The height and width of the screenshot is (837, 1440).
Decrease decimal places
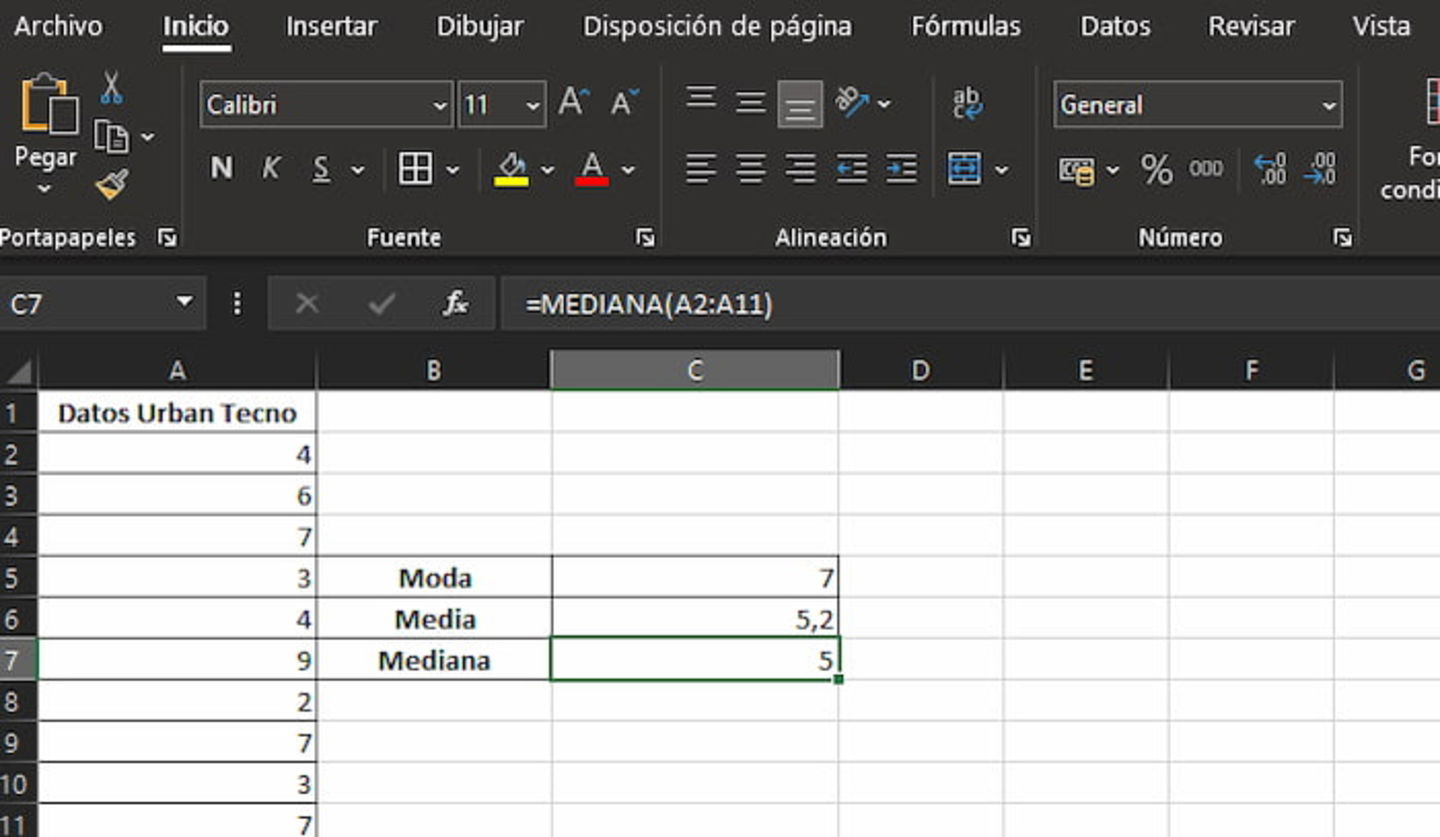(x=1320, y=169)
